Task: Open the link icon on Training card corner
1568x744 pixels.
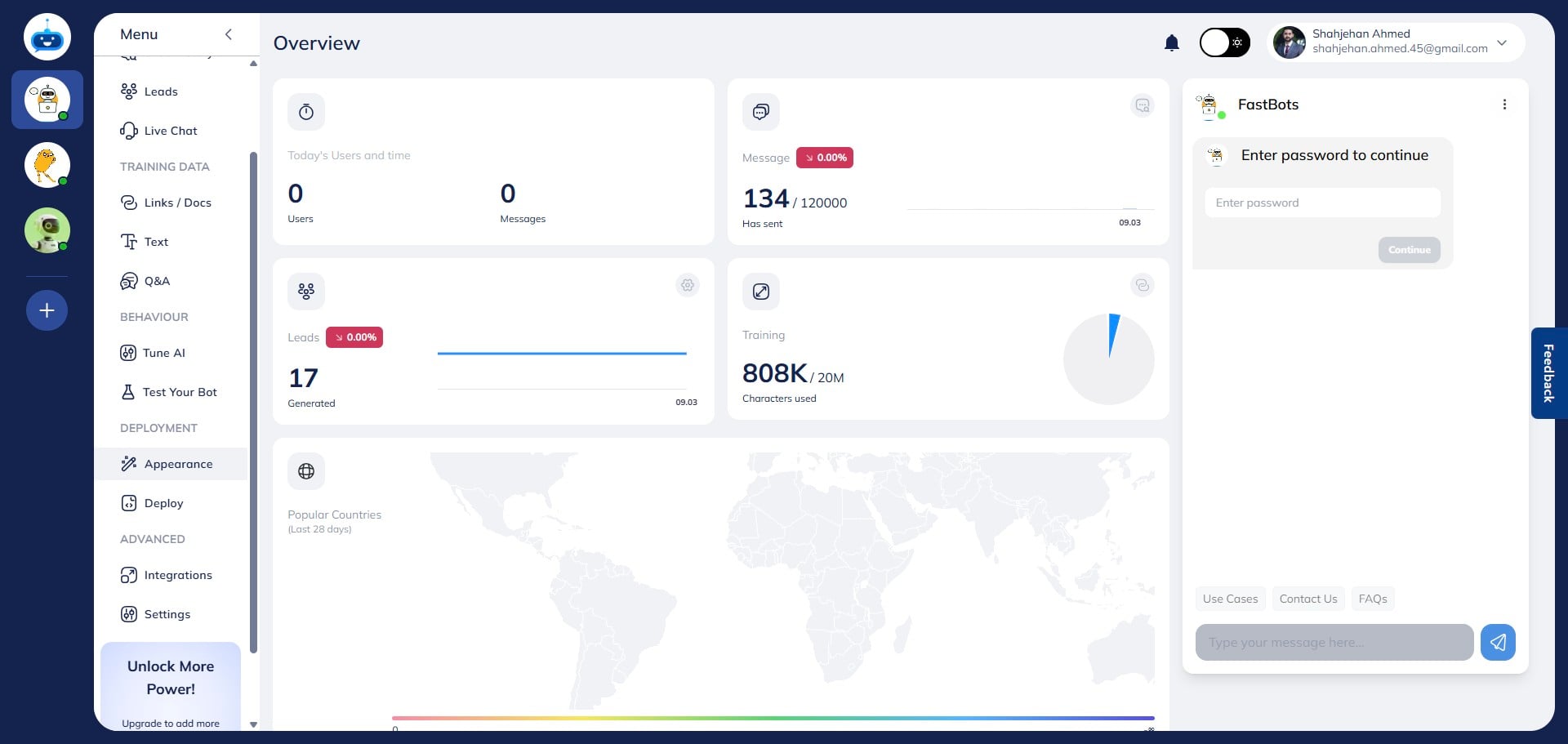Action: [x=1143, y=285]
